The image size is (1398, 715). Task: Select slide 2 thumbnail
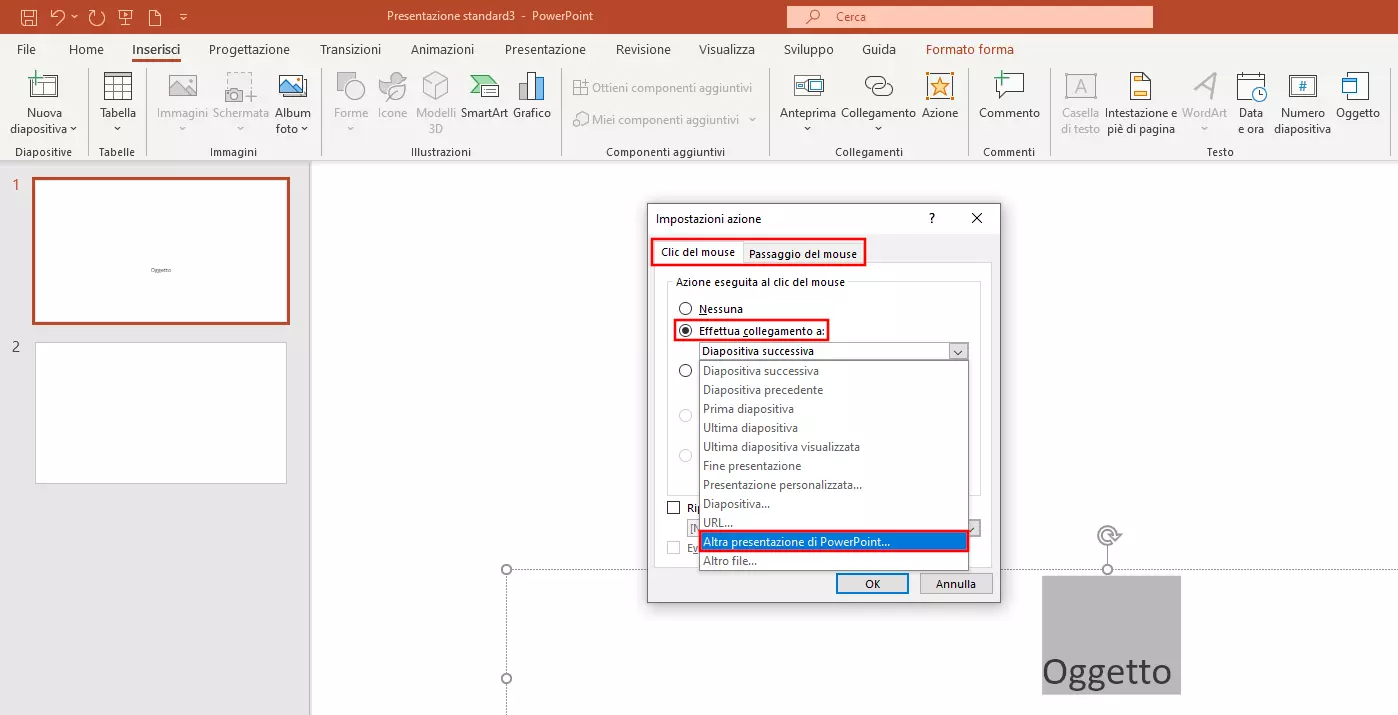click(161, 413)
